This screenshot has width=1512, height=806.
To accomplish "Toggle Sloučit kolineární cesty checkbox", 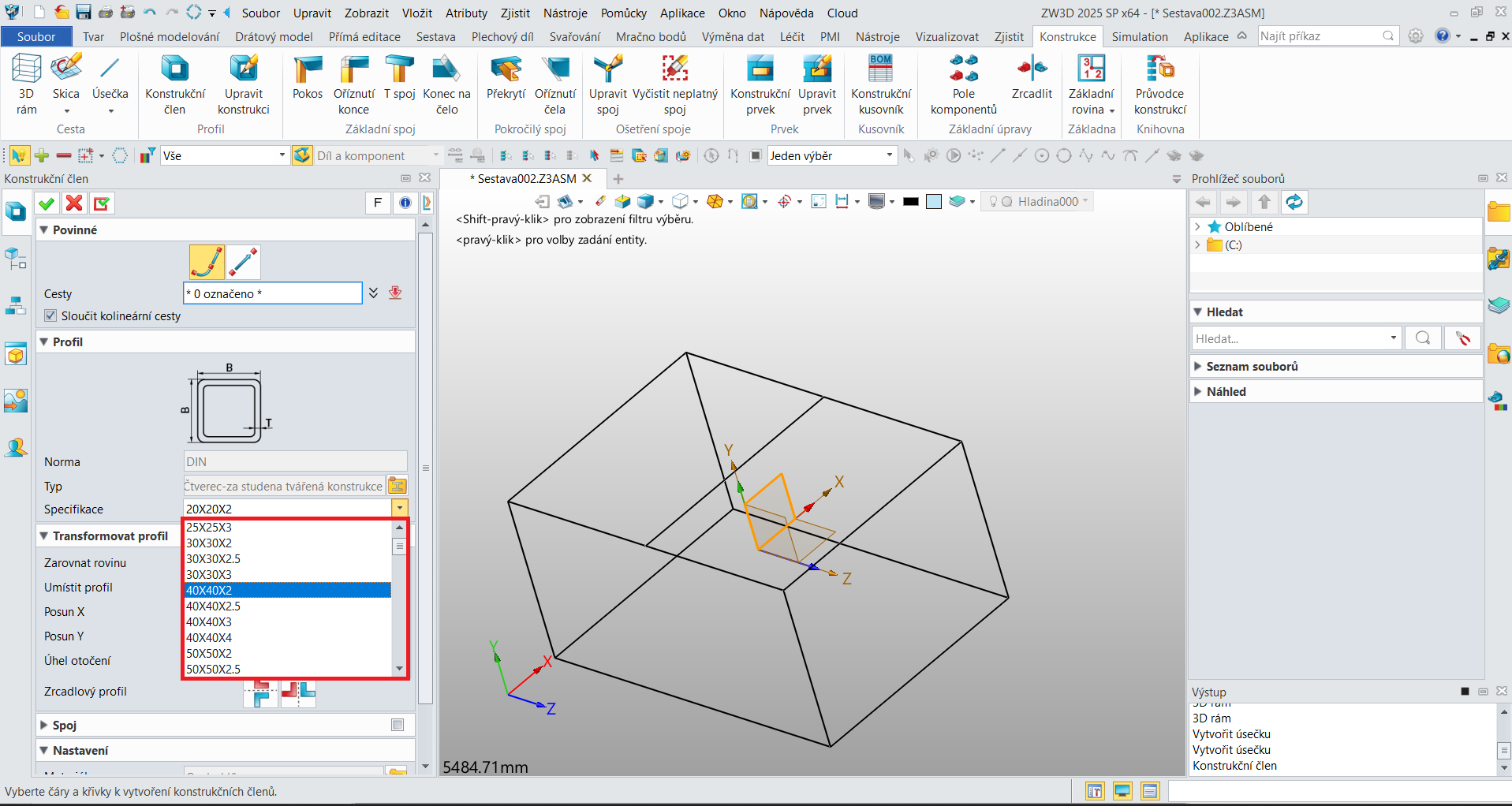I will pos(50,315).
